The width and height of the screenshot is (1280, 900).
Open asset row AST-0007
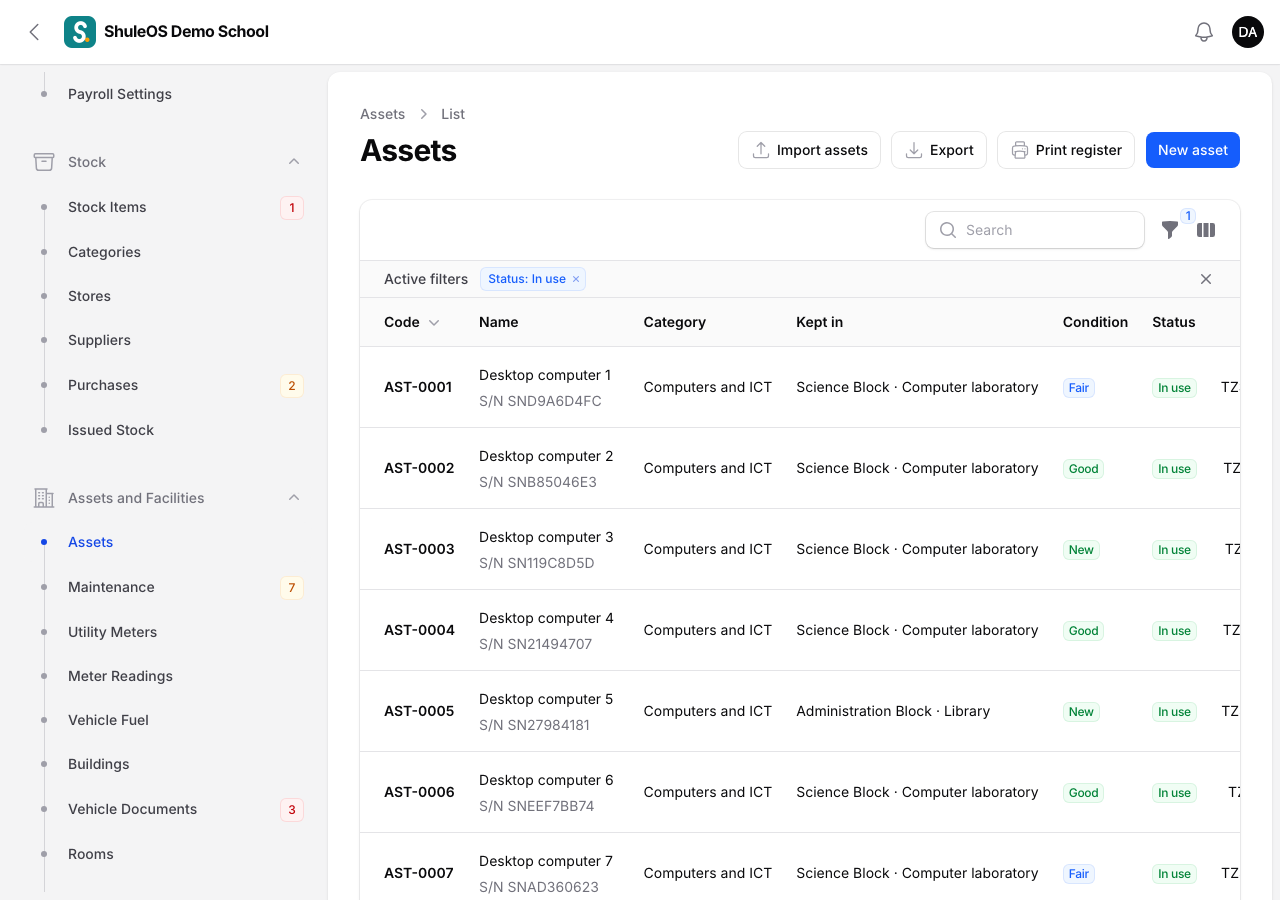(x=800, y=867)
